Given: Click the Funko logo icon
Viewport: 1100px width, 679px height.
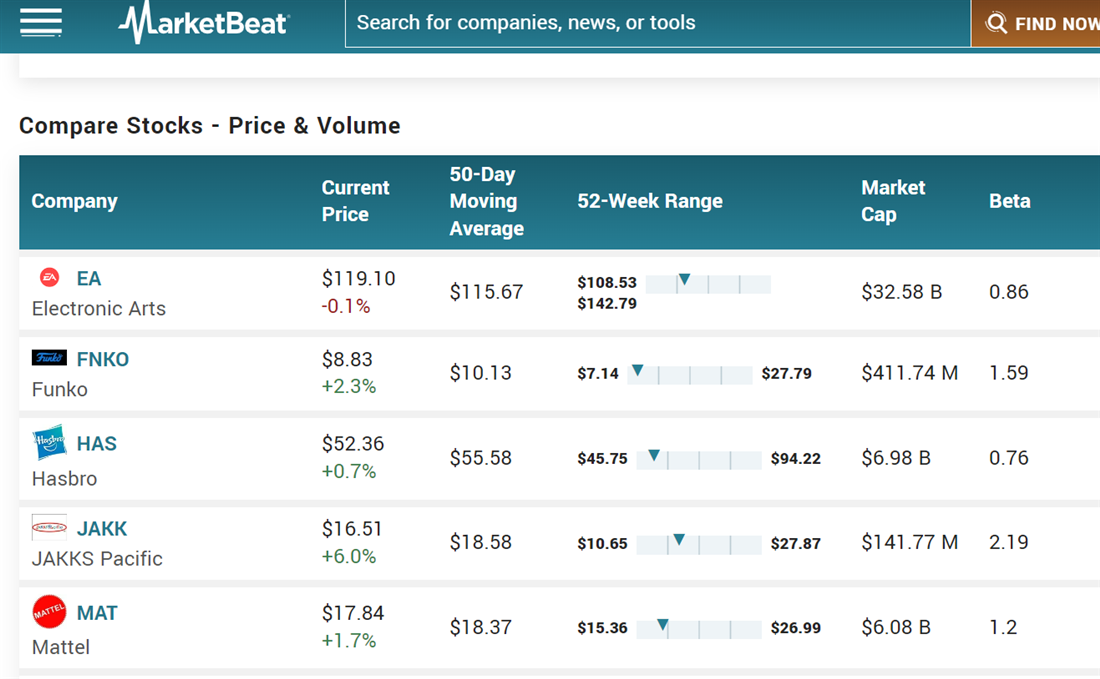Looking at the screenshot, I should [49, 358].
